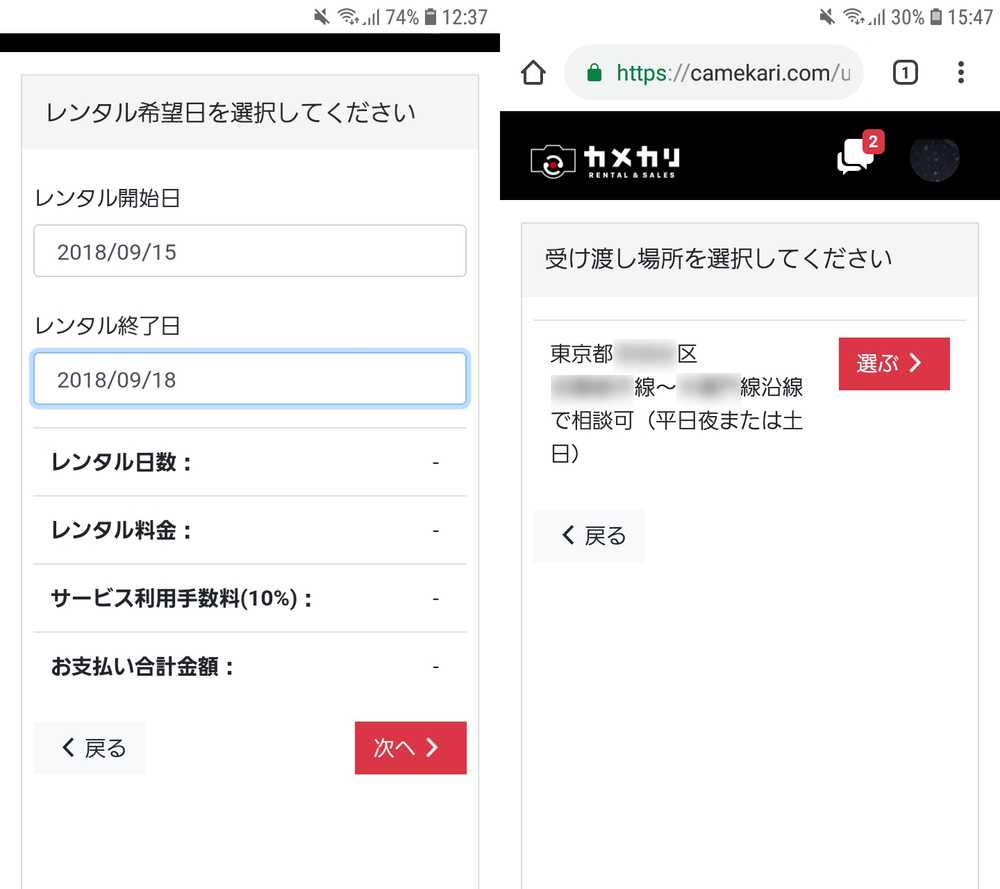Tap the muted sound icon near 12:37
Screen dimensions: 1000x889
[321, 17]
